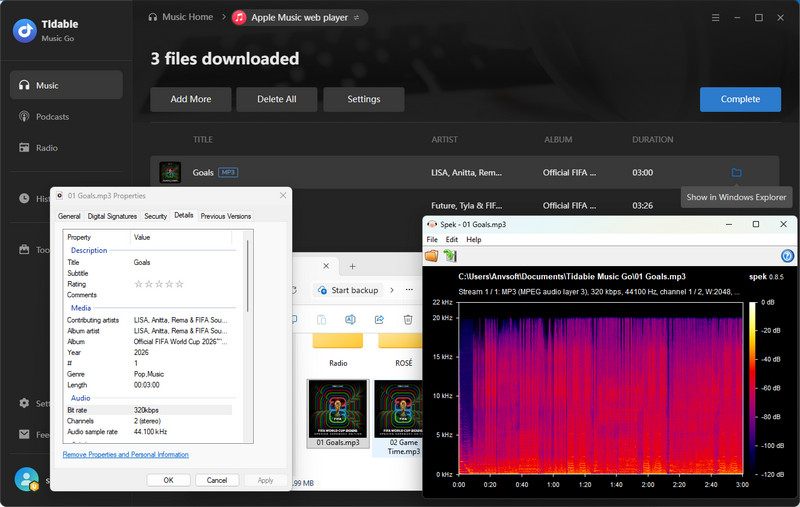The image size is (800, 507).
Task: Click Spek's save spectrogram icon
Action: [450, 256]
